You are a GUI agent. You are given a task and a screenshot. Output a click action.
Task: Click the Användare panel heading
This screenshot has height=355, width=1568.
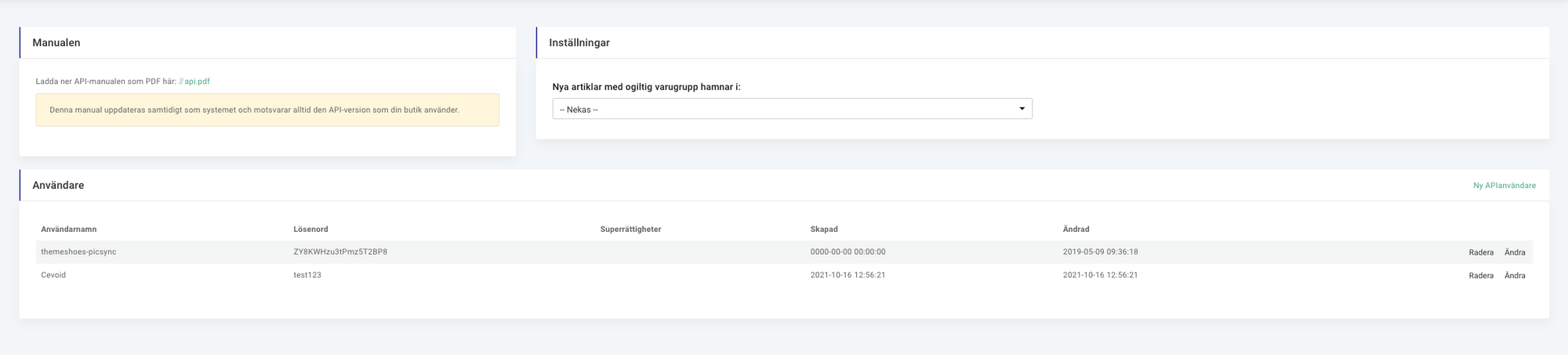pos(58,186)
